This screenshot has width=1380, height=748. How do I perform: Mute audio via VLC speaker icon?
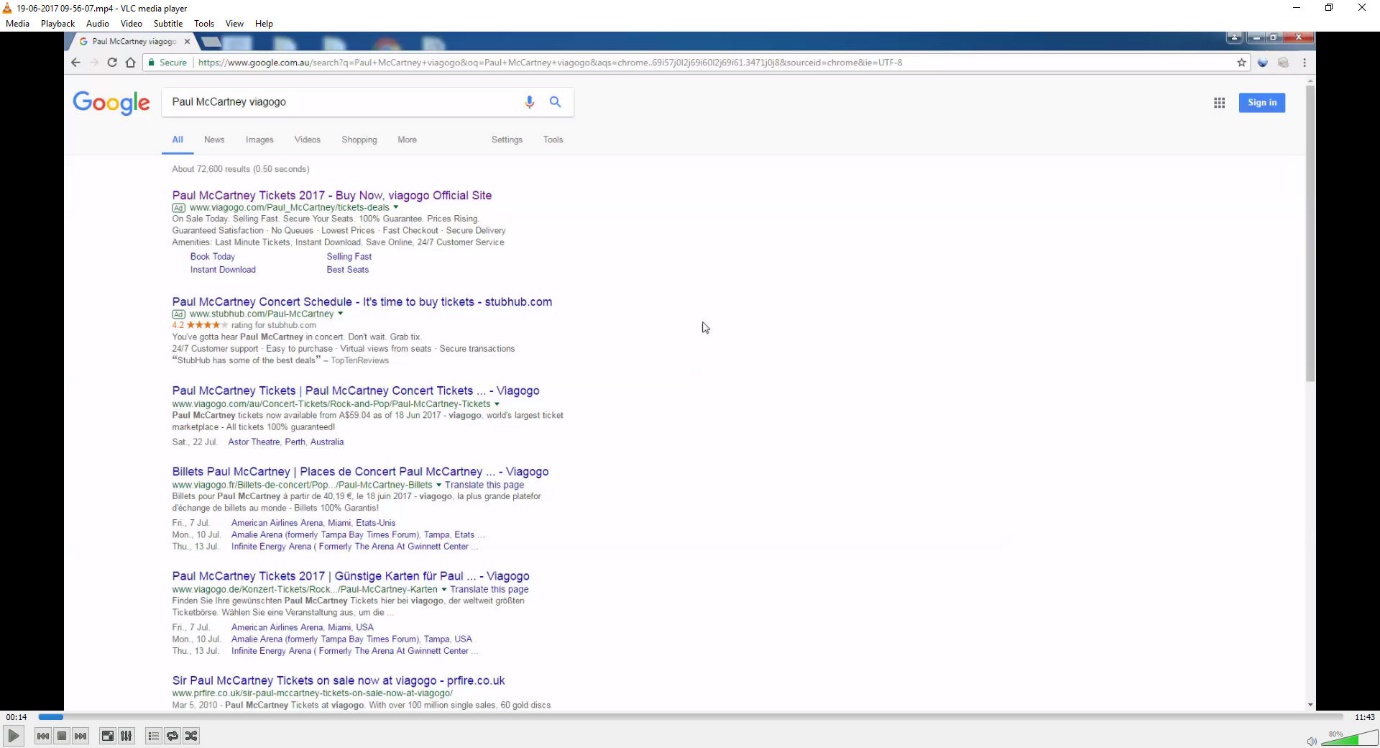tap(1311, 741)
